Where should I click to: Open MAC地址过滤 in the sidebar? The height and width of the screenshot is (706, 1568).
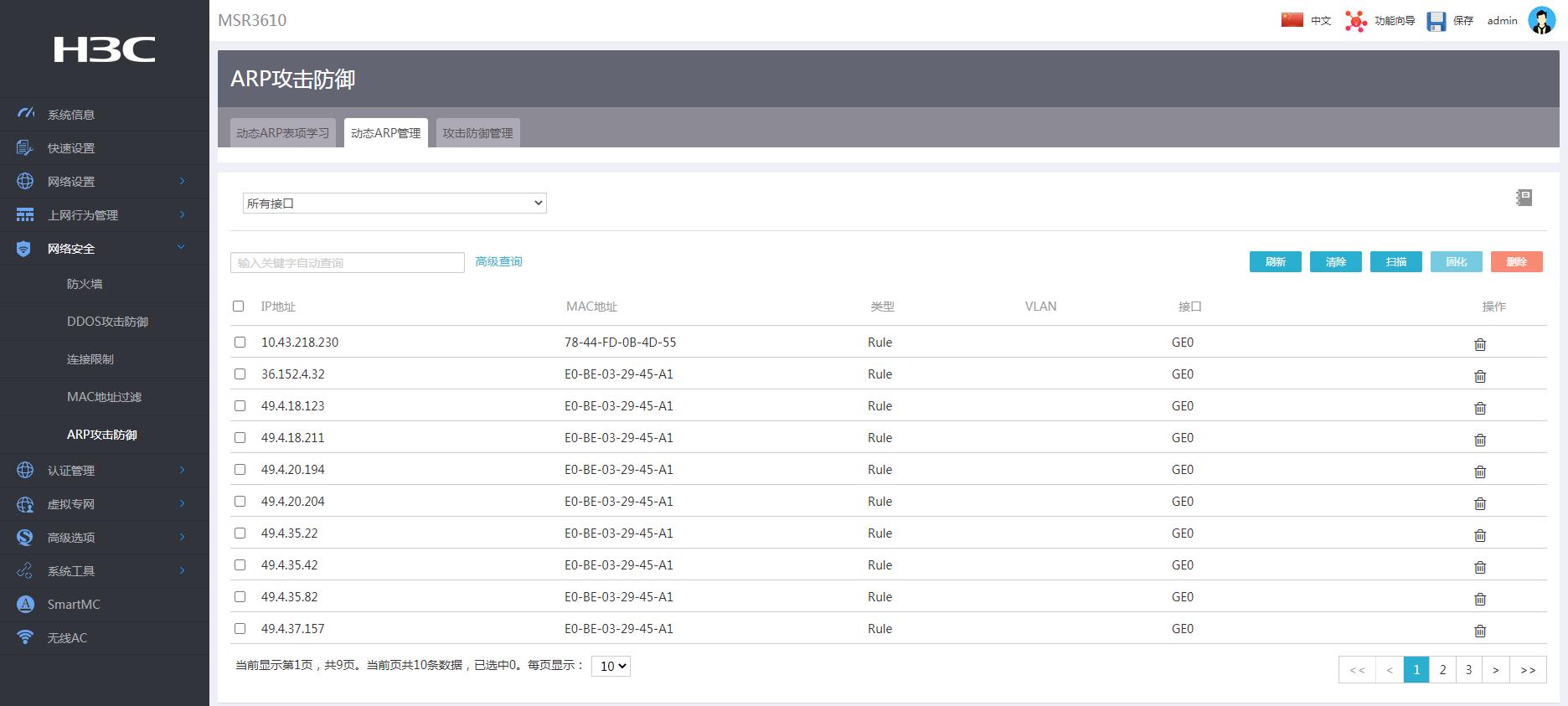click(x=104, y=397)
